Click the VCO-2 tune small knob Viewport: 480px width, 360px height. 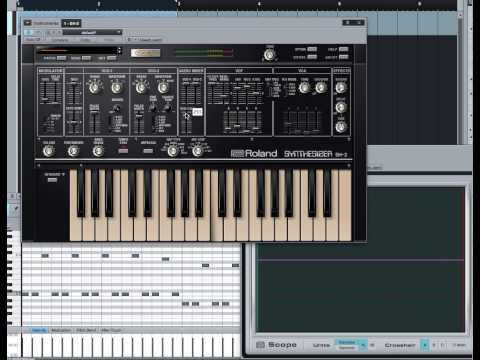click(153, 107)
